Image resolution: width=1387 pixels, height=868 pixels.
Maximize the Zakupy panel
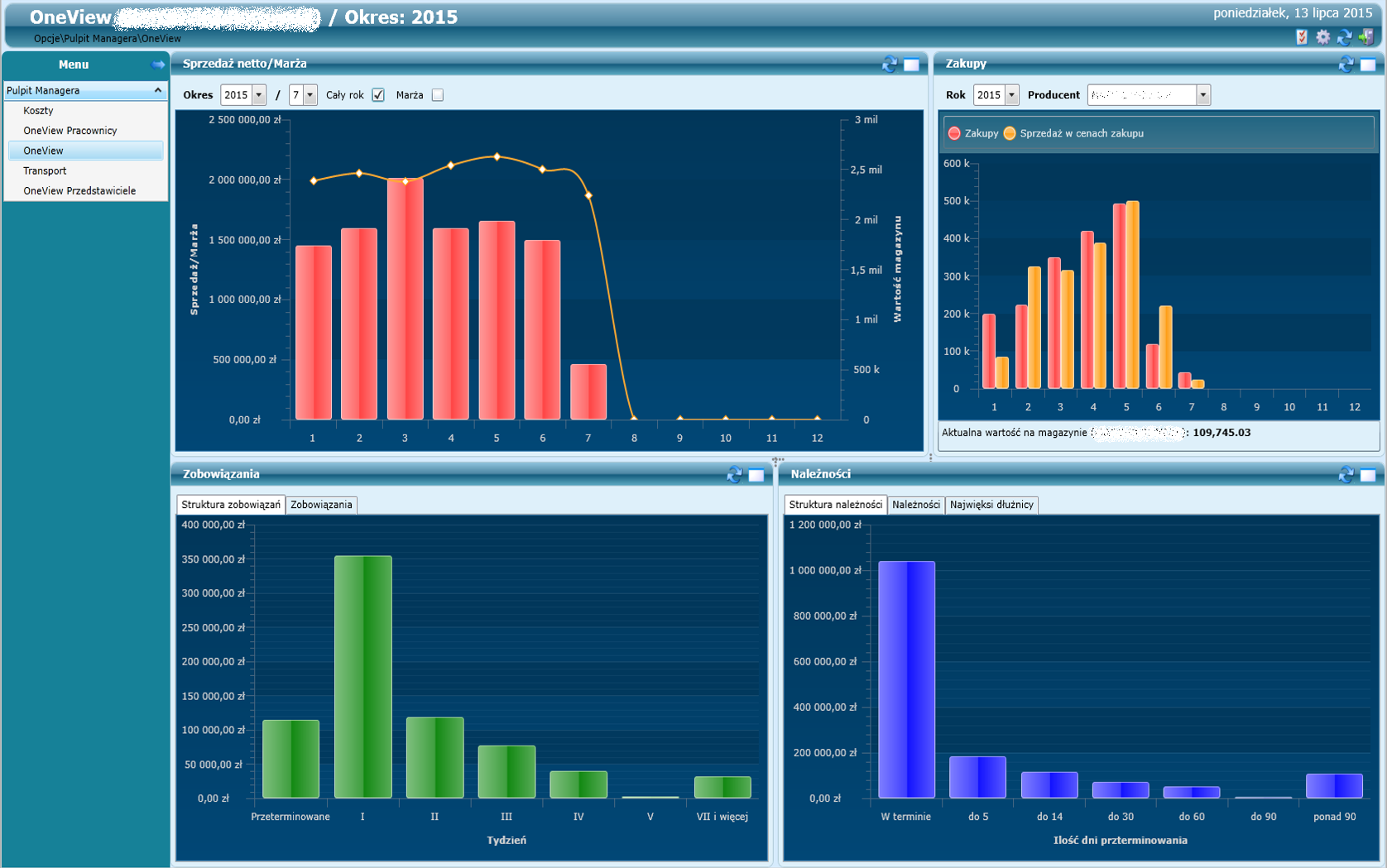click(x=1368, y=65)
